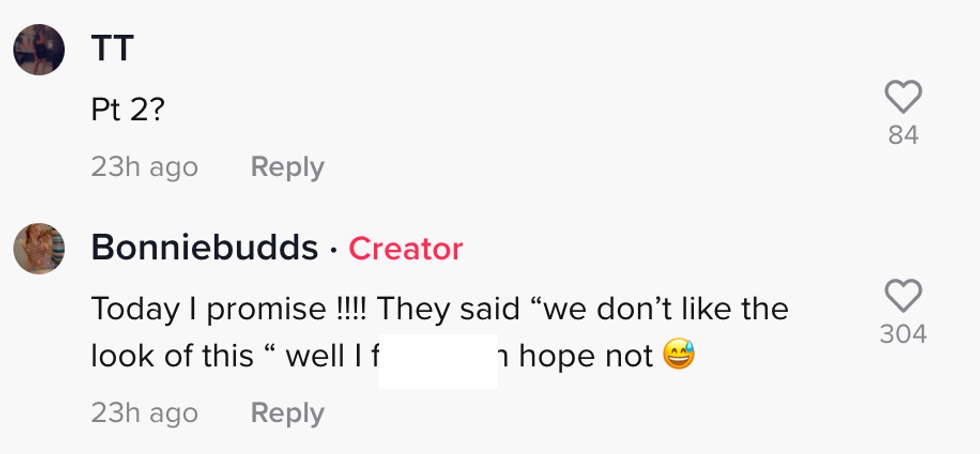Click the pink Creator badge
980x454 pixels.
click(x=405, y=249)
